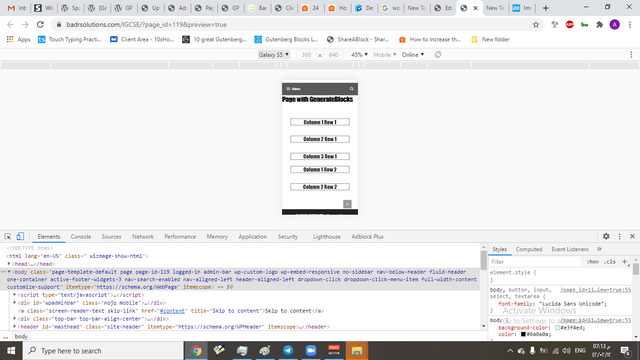Open the mobile page search icon
This screenshot has width=640, height=360.
click(351, 89)
